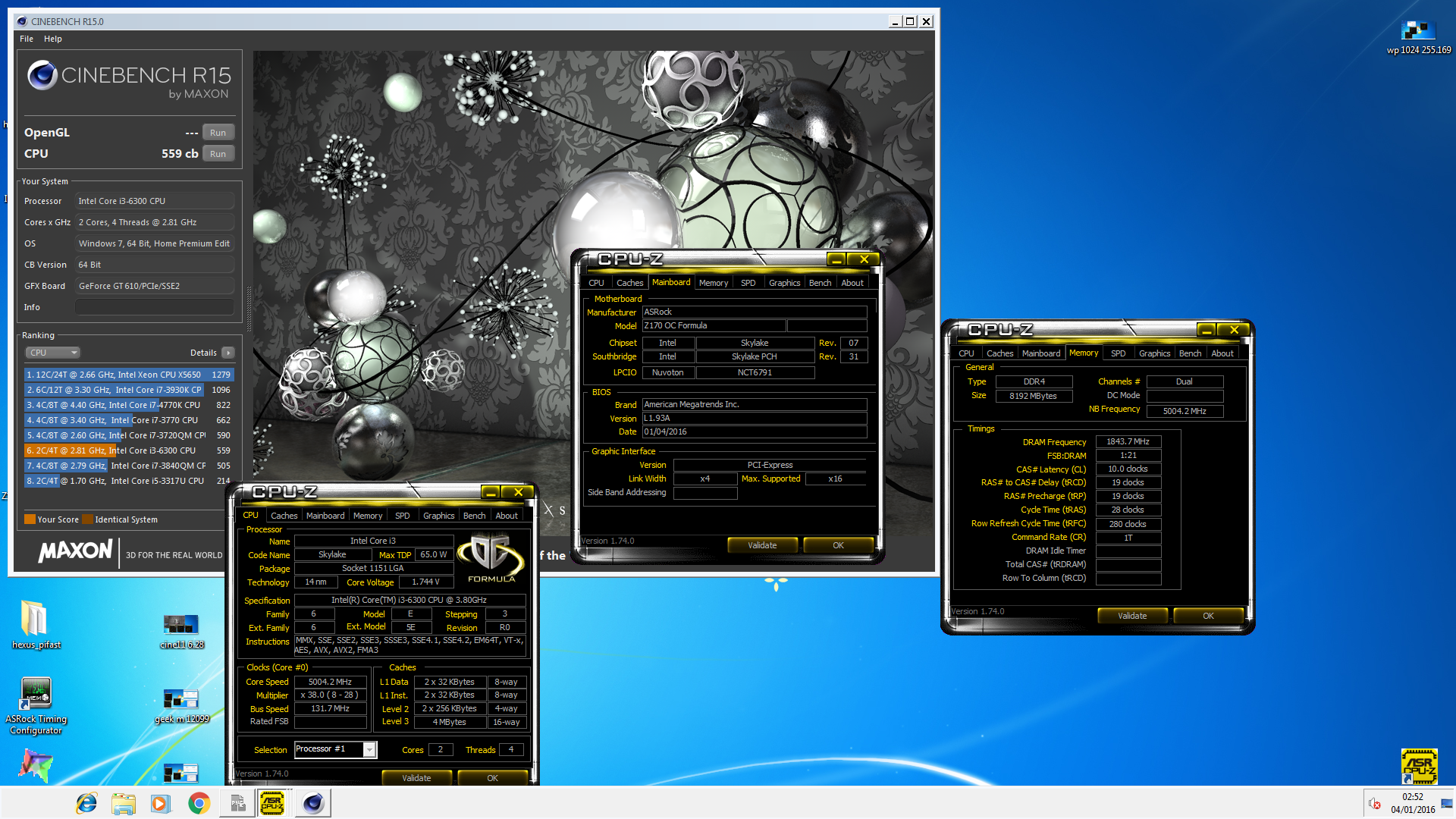Open the ranking CPU dropdown
Image resolution: width=1456 pixels, height=819 pixels.
tap(52, 353)
